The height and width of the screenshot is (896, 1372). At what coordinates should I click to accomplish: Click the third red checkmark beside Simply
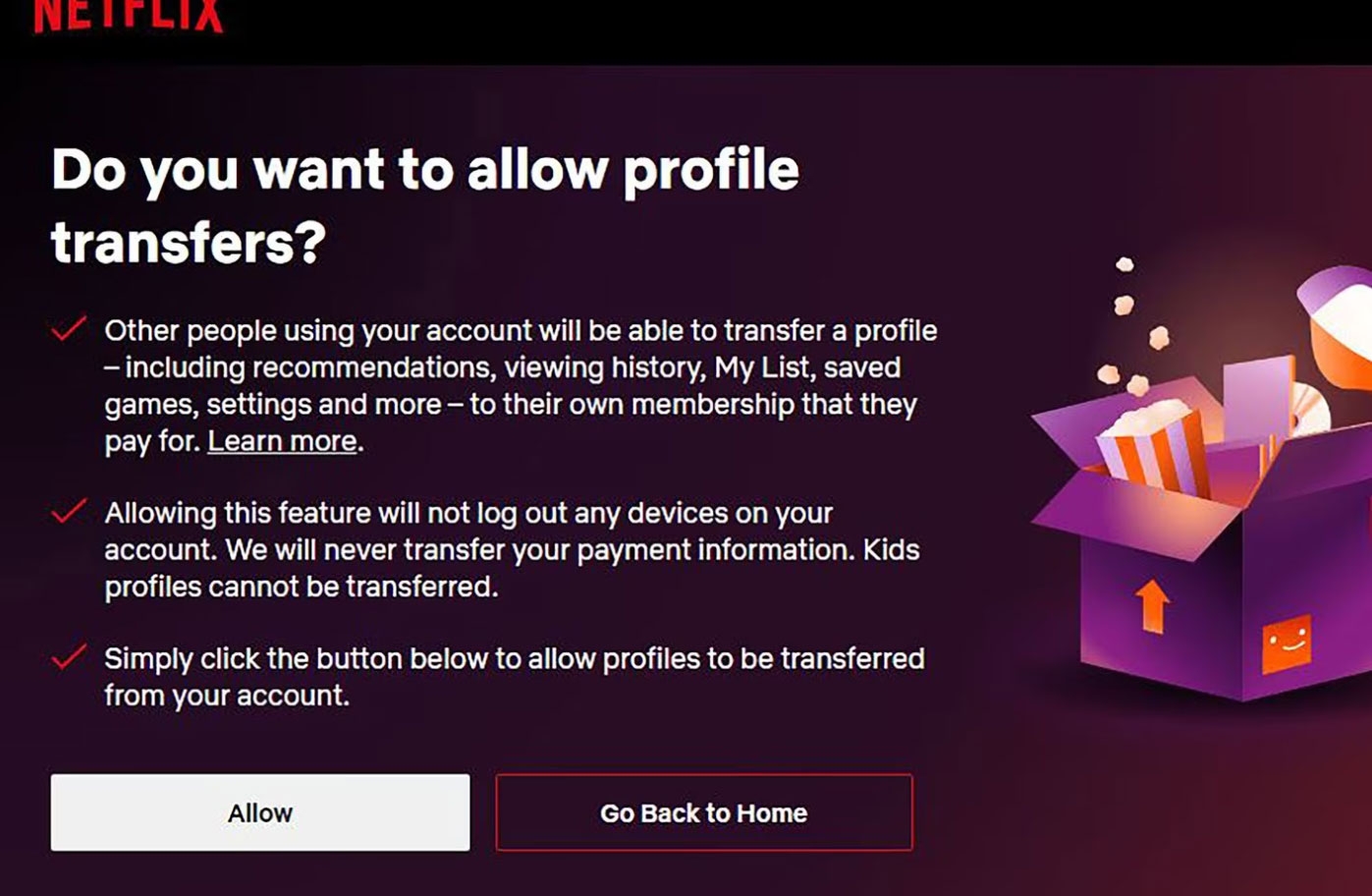coord(69,656)
